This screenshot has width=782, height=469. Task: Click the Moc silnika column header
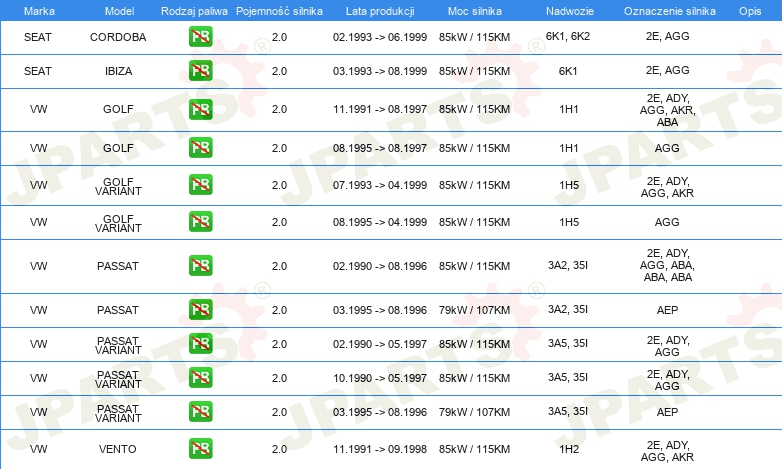point(475,11)
